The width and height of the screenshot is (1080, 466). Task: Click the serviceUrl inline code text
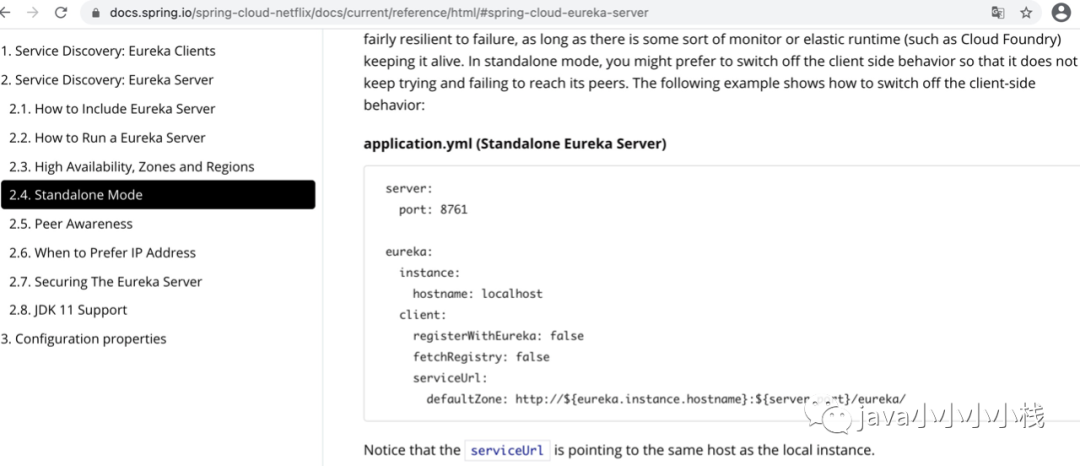pyautogui.click(x=507, y=450)
